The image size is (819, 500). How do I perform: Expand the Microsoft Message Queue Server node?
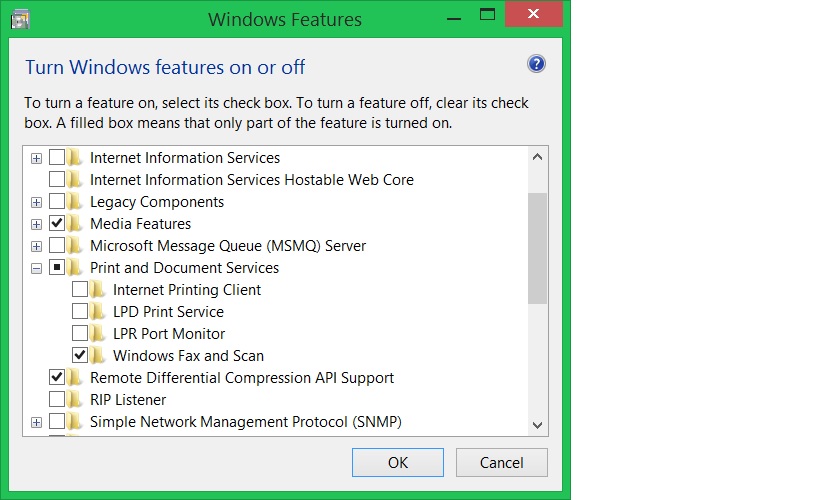tap(36, 246)
